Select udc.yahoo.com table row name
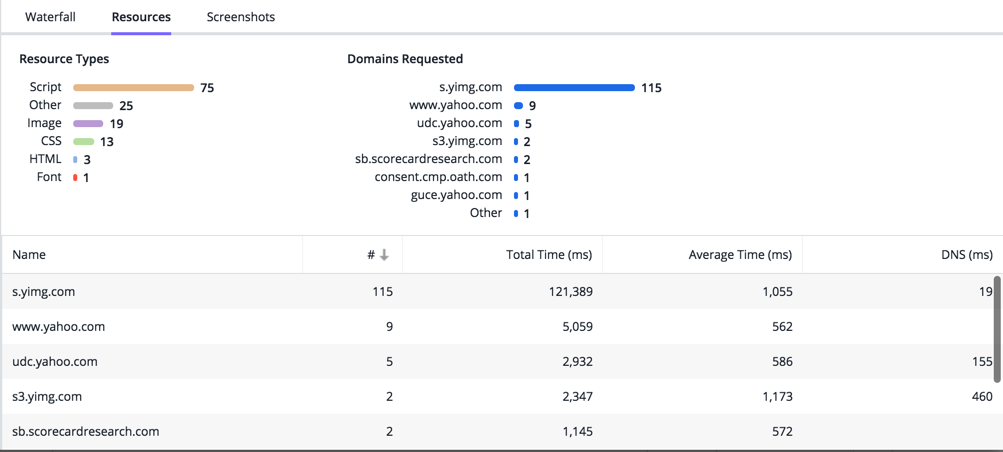Screen dimensions: 1003x452 tap(55, 362)
